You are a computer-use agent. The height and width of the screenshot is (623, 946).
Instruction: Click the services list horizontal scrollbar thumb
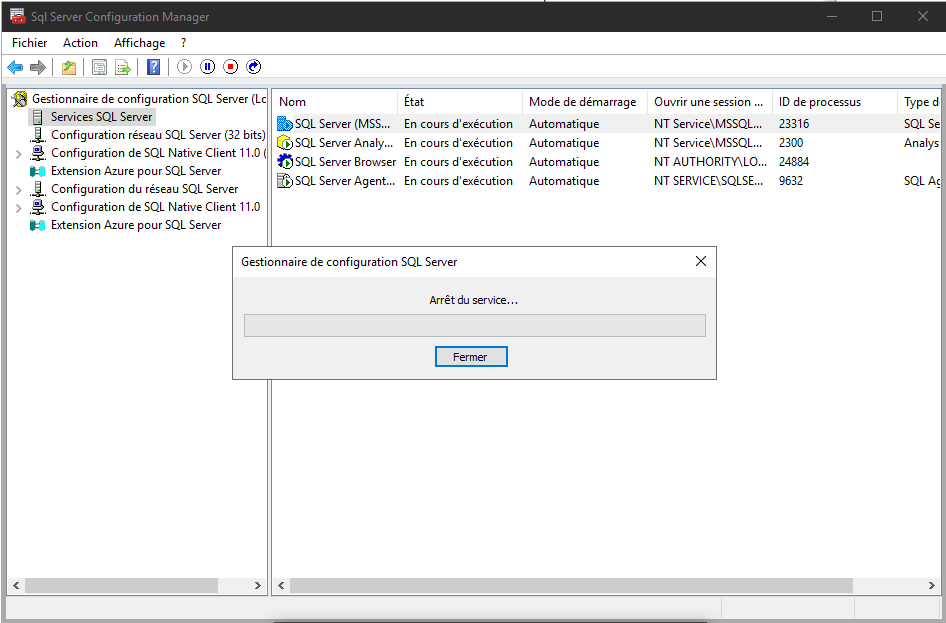click(571, 586)
